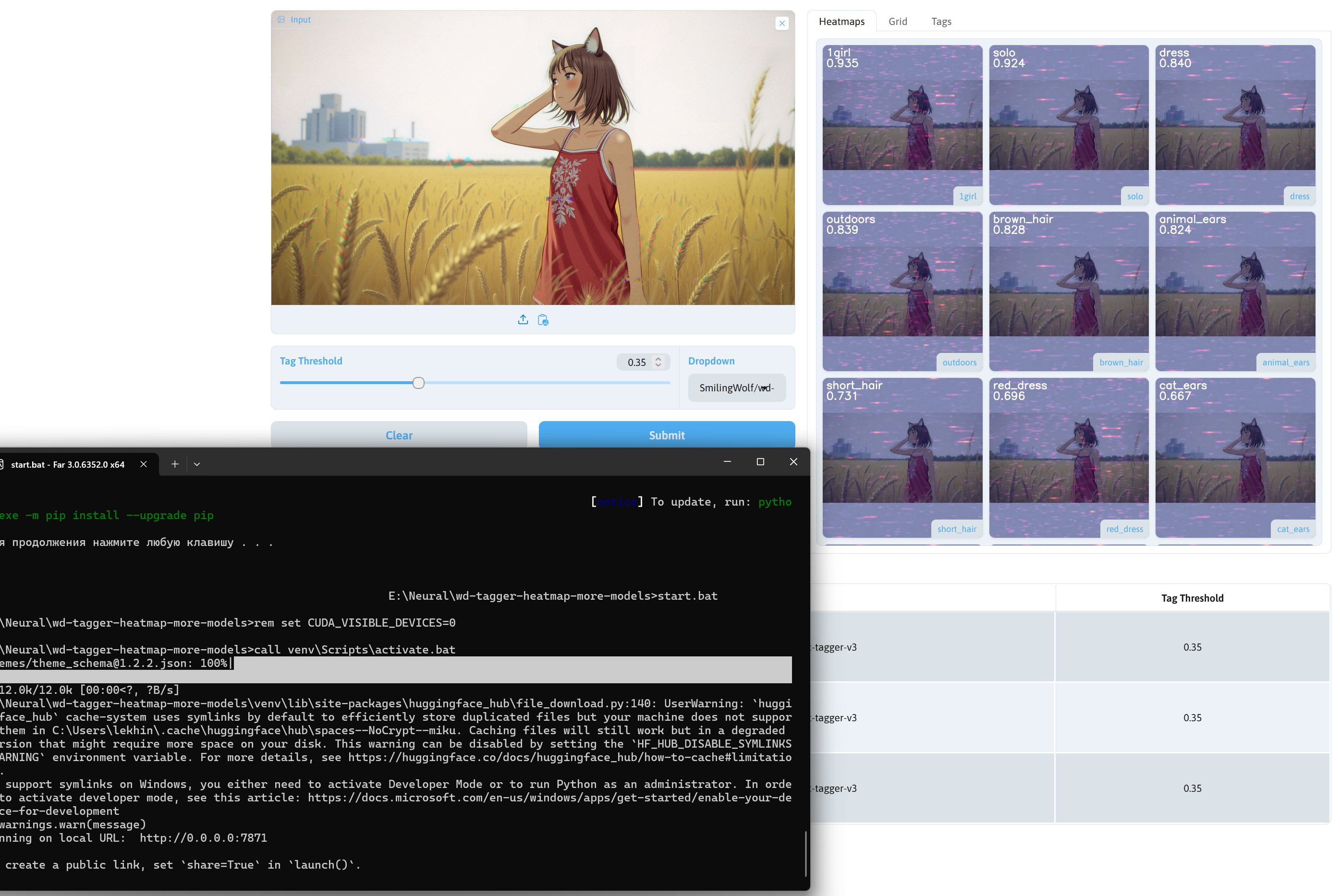This screenshot has width=1340, height=896.
Task: Open the short_hair 0.731 heatmap thumbnail
Action: 902,458
